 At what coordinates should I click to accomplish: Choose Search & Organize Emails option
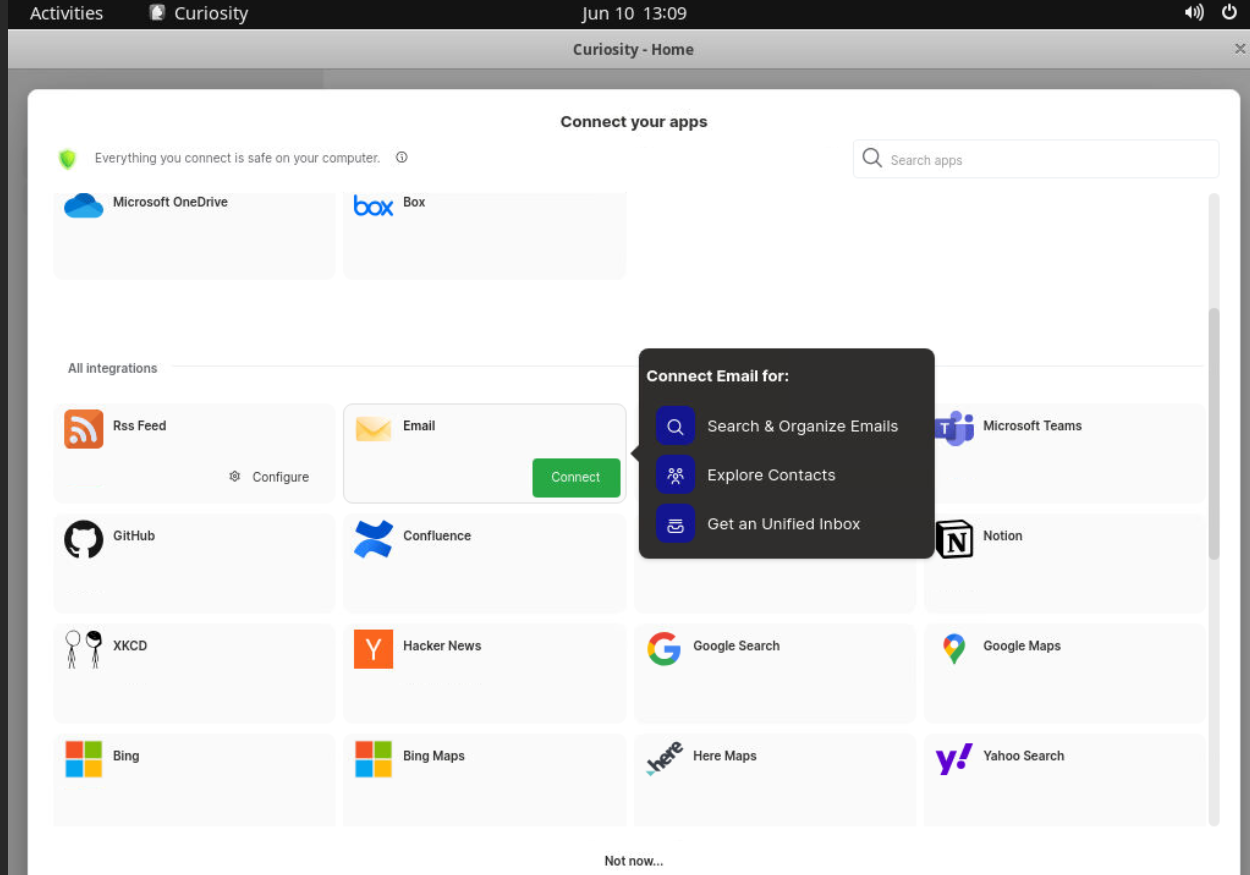(802, 426)
